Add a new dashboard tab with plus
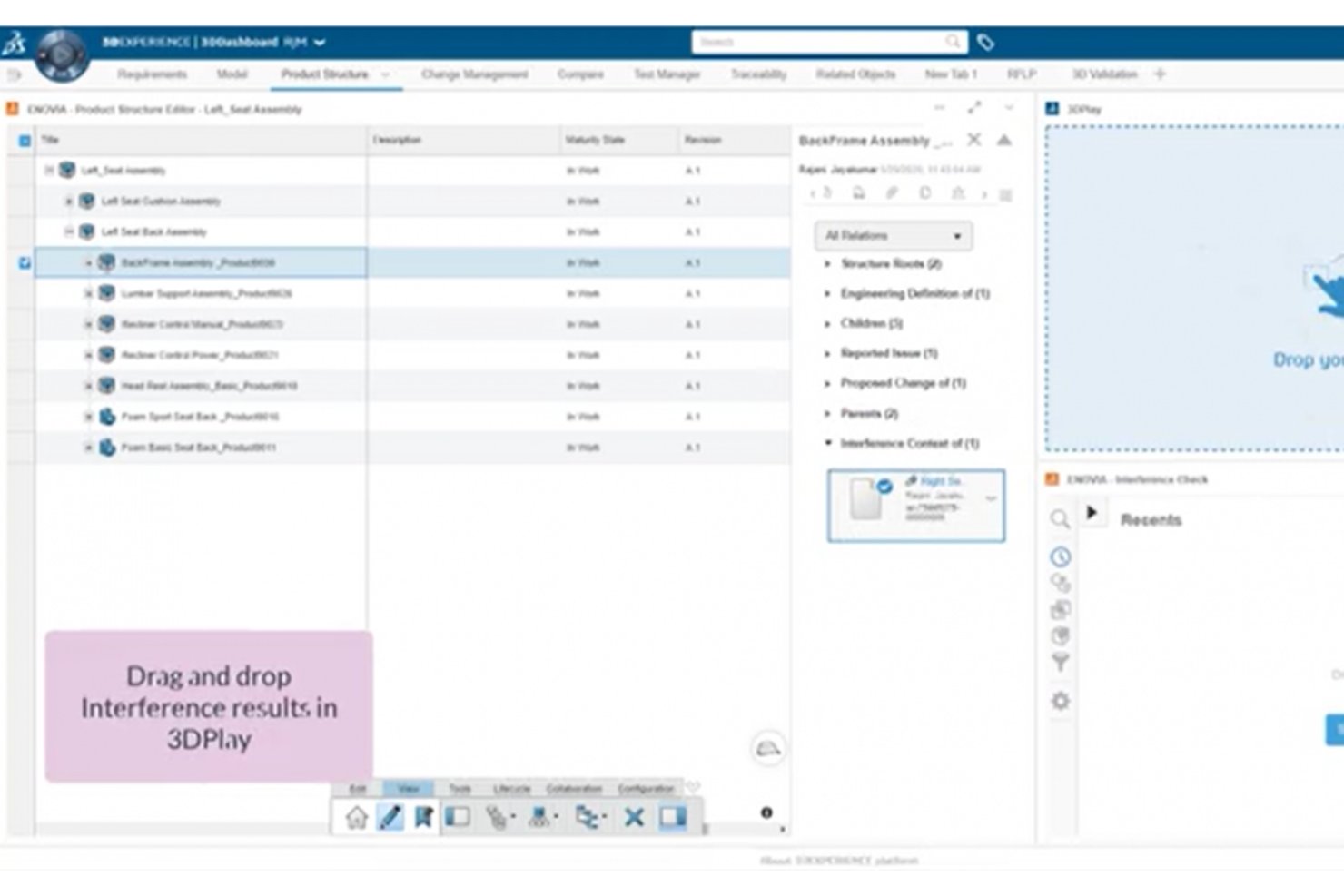The image size is (1344, 896). [x=1160, y=74]
